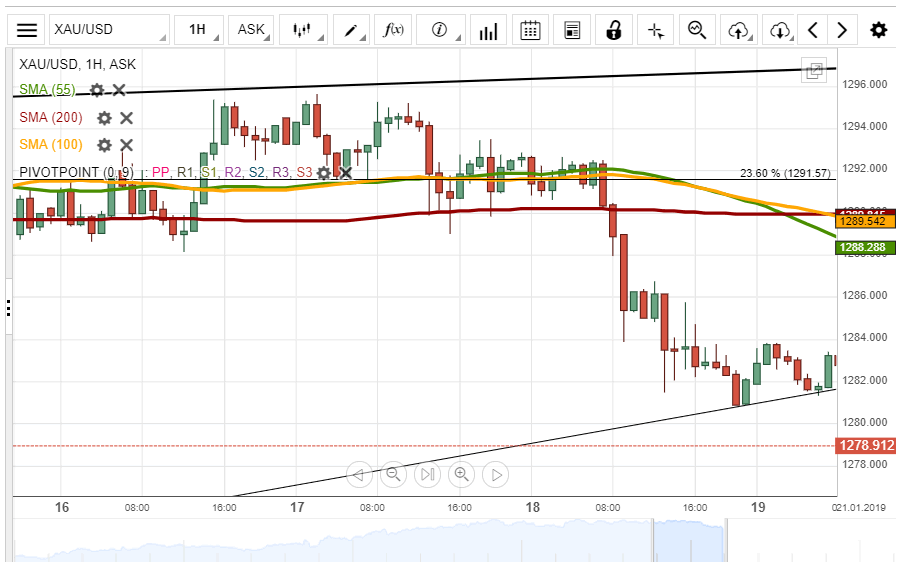
Task: Zoom in with round plus magnifier
Action: (461, 475)
